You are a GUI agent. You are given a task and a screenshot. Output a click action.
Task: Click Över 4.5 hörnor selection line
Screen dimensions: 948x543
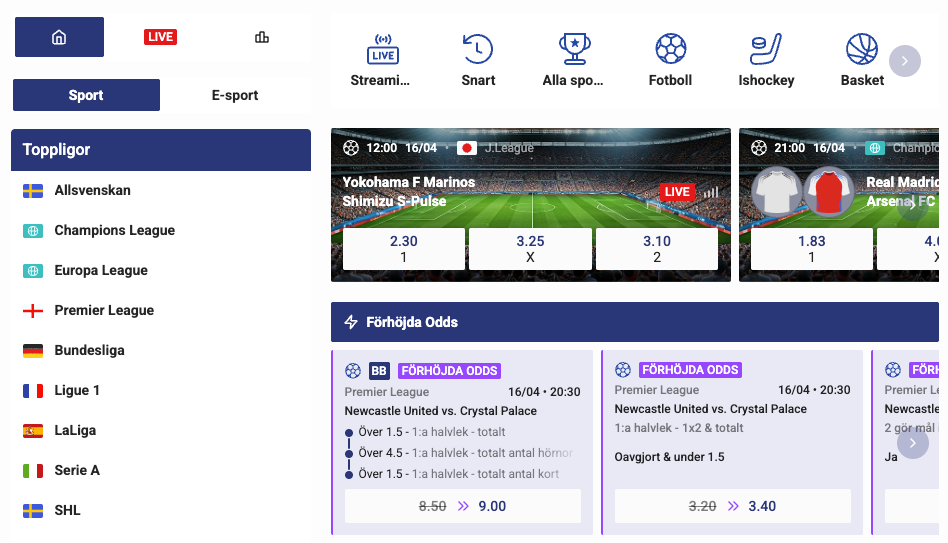465,453
